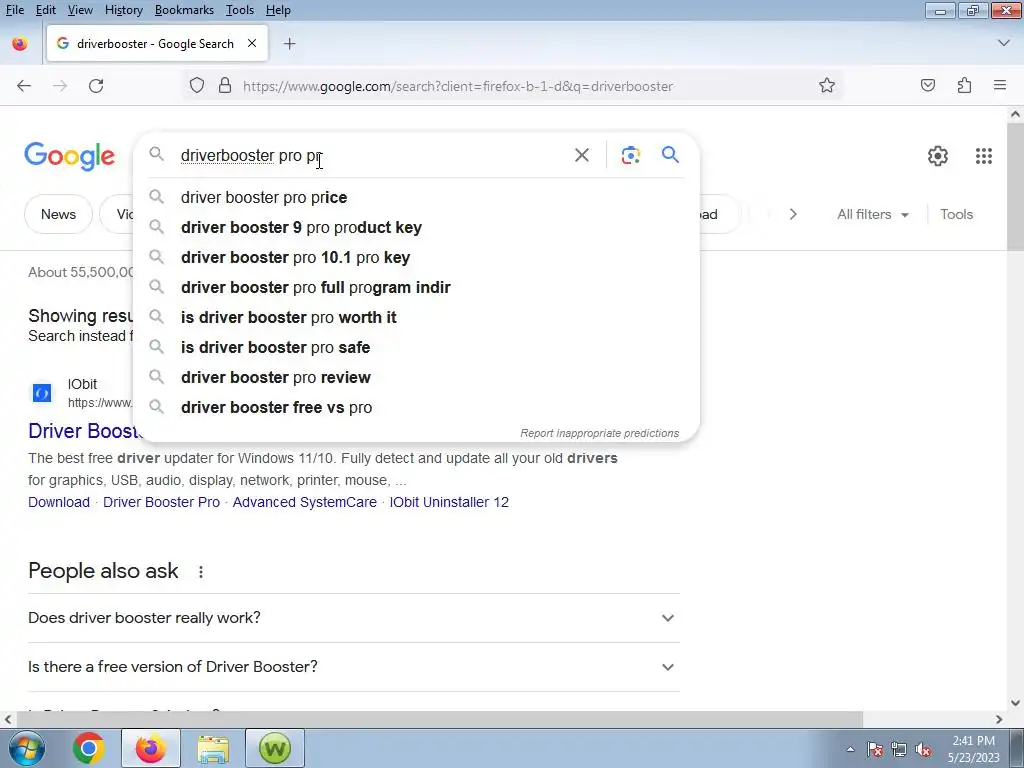Viewport: 1024px width, 768px height.
Task: Show hidden tray icons arrow
Action: 850,750
